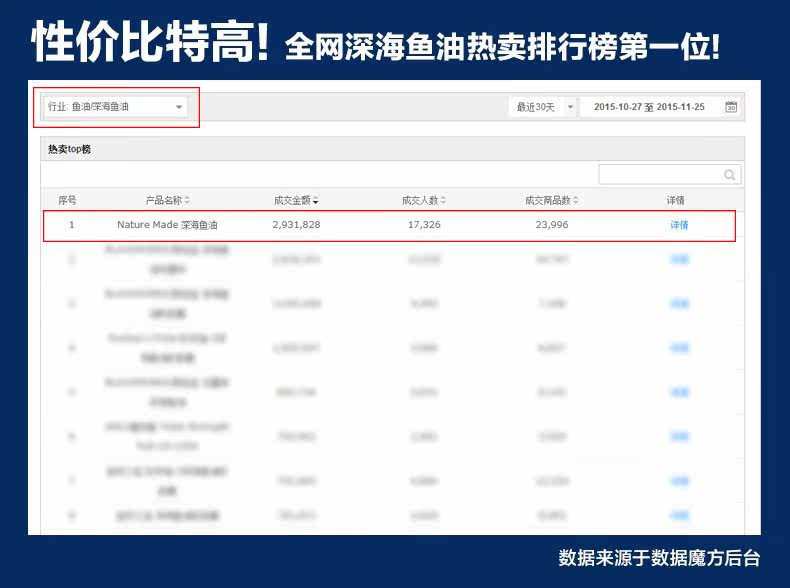Click the 热卖top榜 panel header
The height and width of the screenshot is (588, 790).
click(392, 149)
